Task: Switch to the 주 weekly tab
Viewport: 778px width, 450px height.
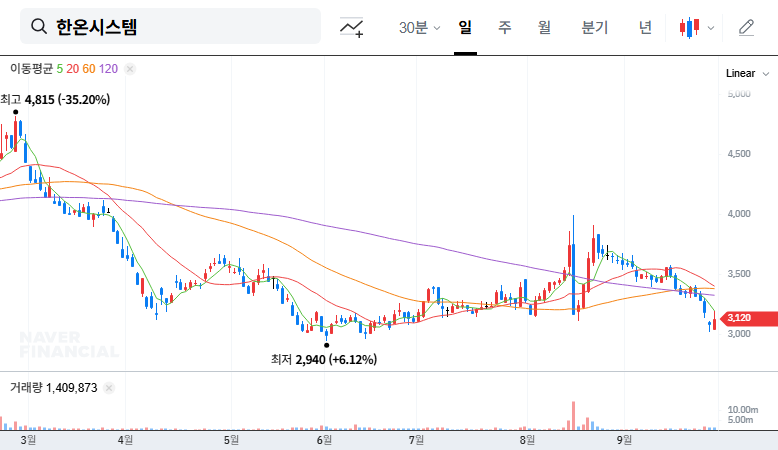Action: coord(505,27)
